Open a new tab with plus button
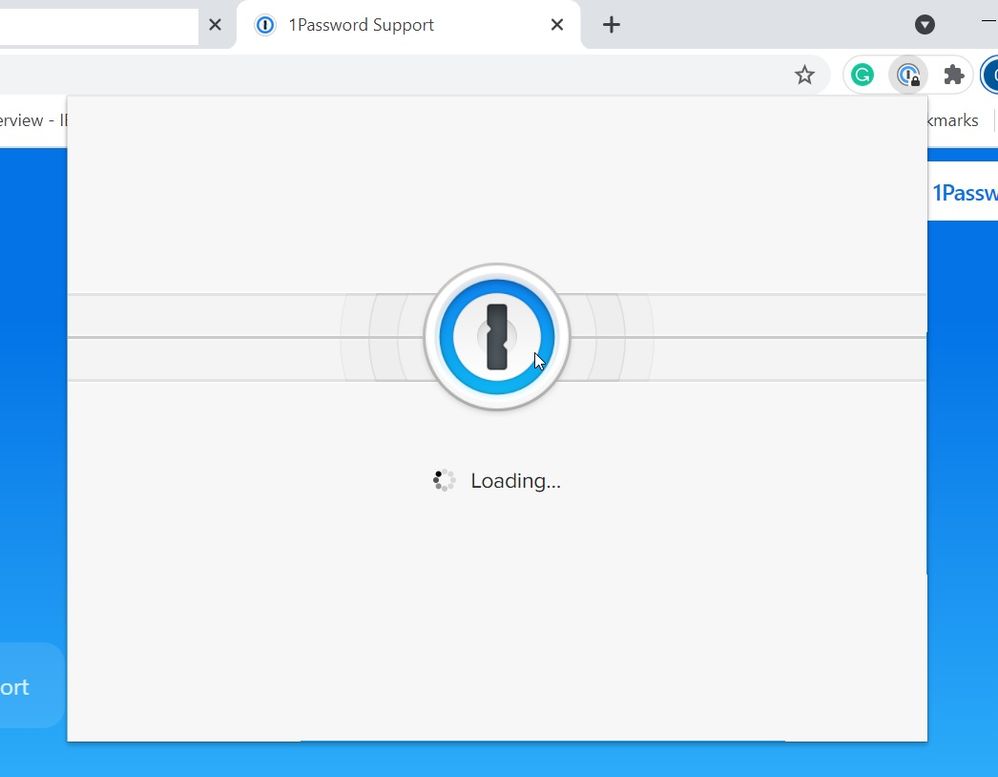This screenshot has height=777, width=998. [611, 25]
